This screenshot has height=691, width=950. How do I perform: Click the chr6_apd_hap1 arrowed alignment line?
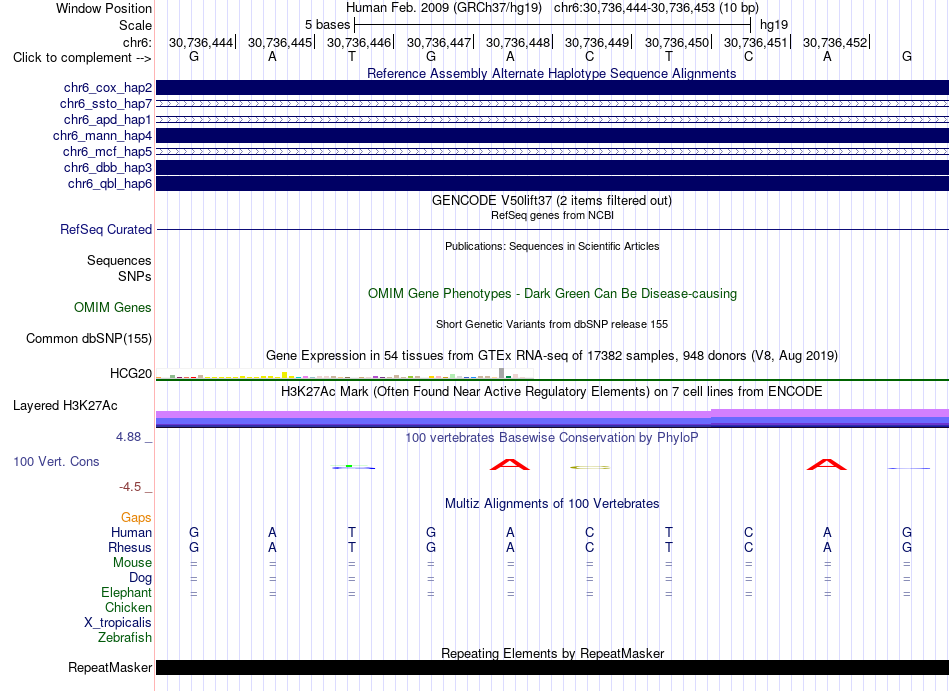click(x=552, y=119)
